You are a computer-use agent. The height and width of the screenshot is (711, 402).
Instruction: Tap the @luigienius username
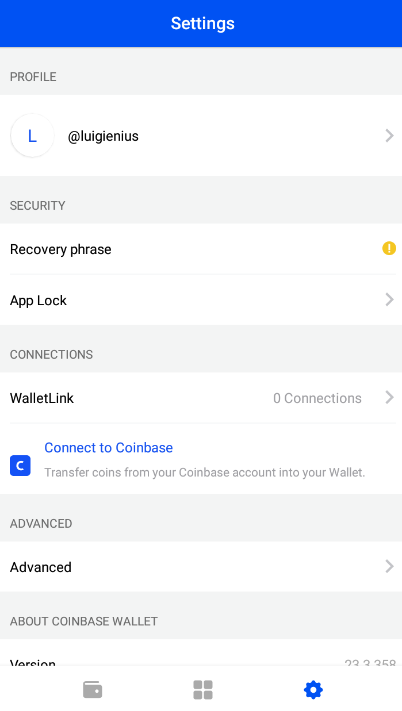103,136
